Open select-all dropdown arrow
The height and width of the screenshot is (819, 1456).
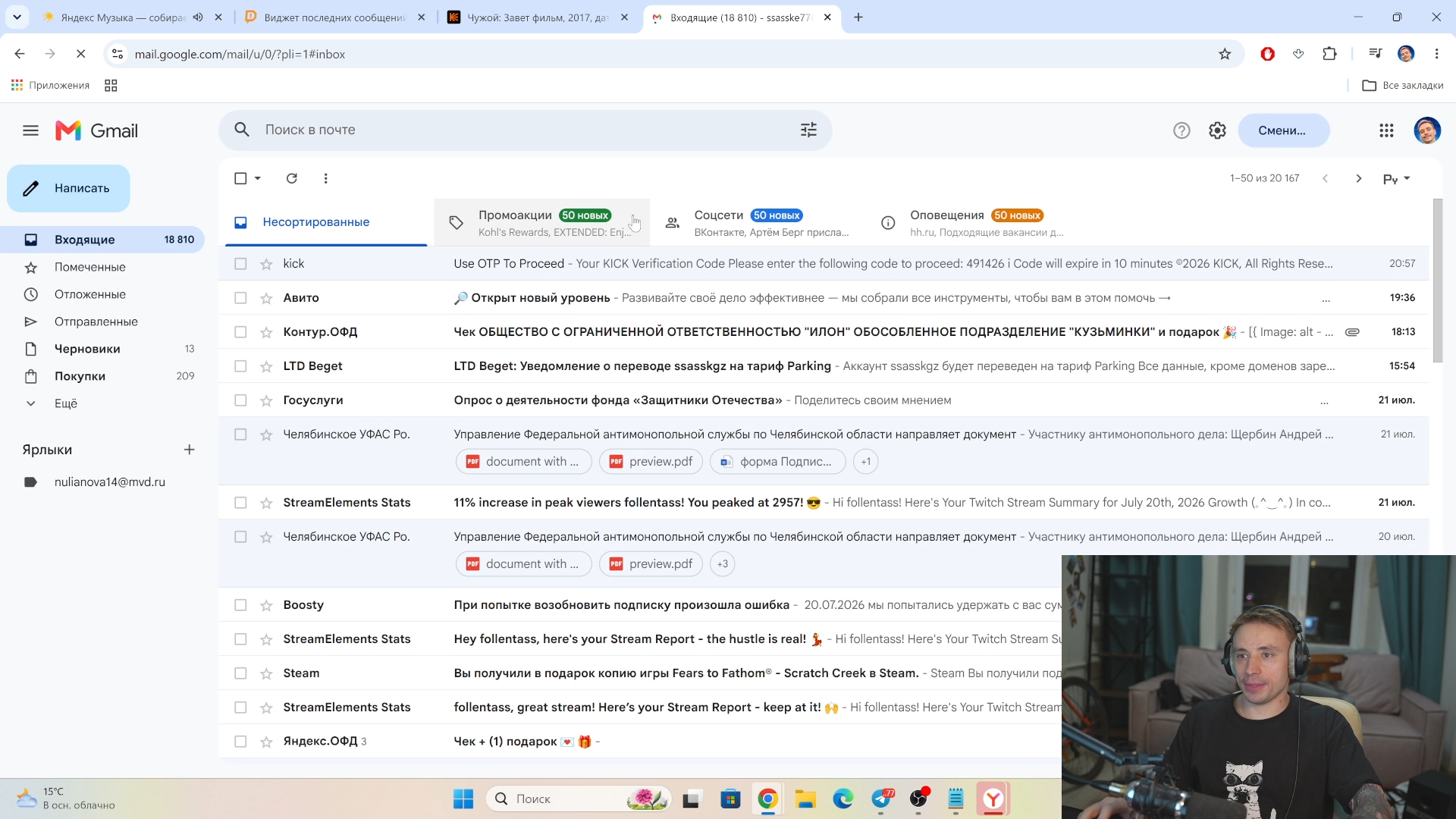coord(258,178)
